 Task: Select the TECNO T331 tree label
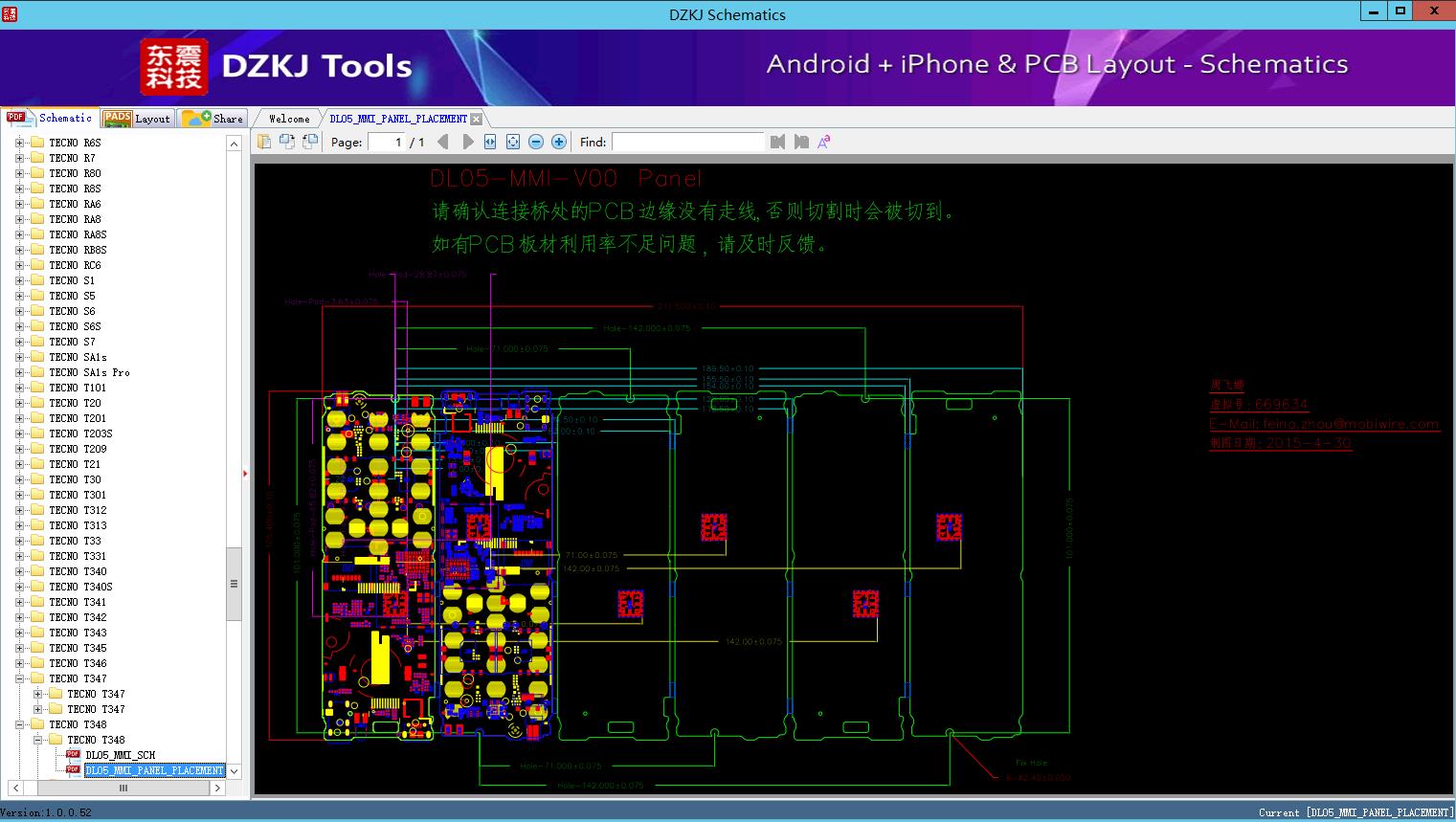78,556
